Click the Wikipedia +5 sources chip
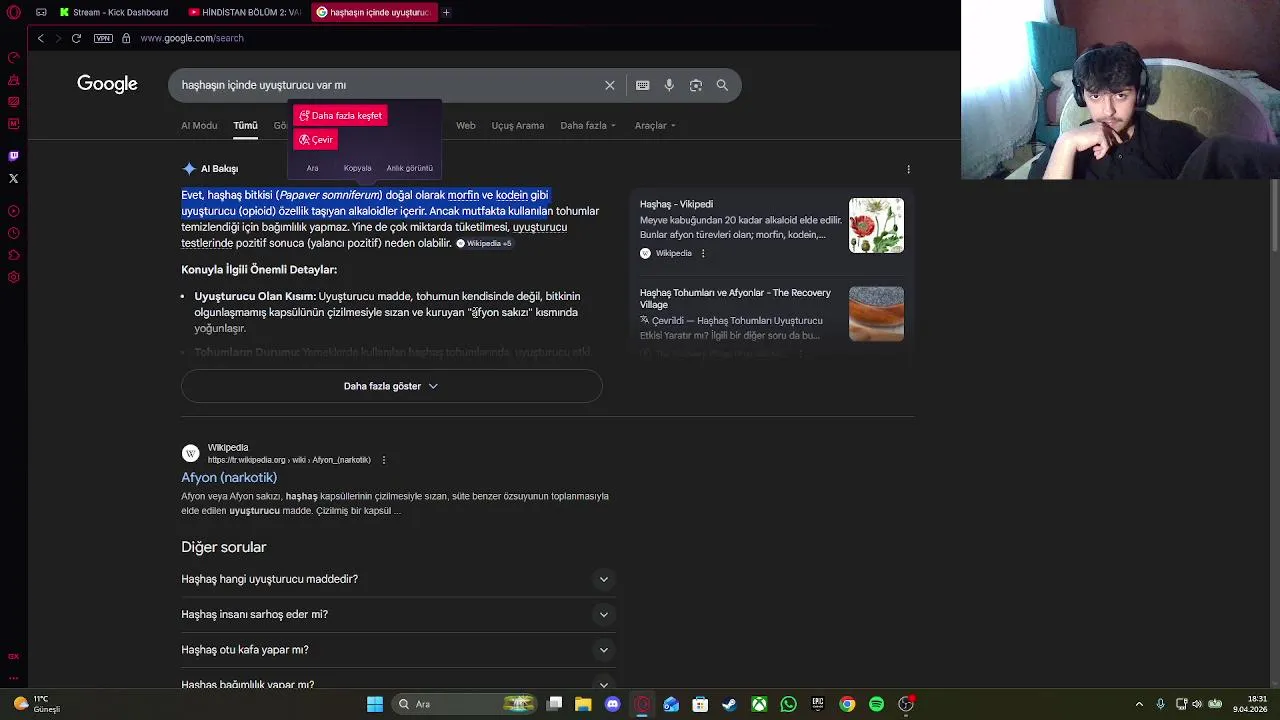Image resolution: width=1280 pixels, height=720 pixels. tap(484, 244)
